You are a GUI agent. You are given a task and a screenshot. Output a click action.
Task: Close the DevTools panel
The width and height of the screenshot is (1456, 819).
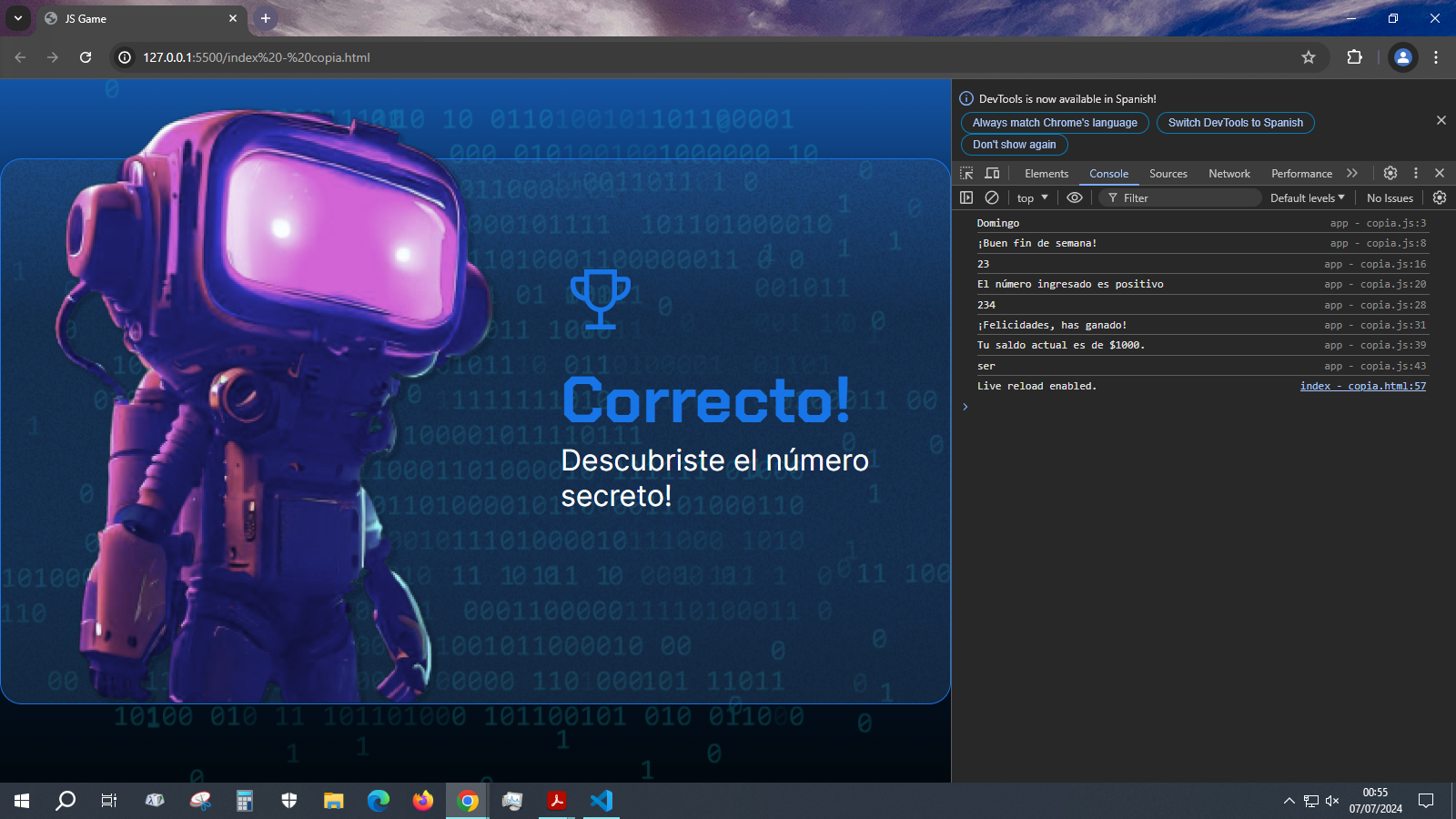click(x=1440, y=173)
